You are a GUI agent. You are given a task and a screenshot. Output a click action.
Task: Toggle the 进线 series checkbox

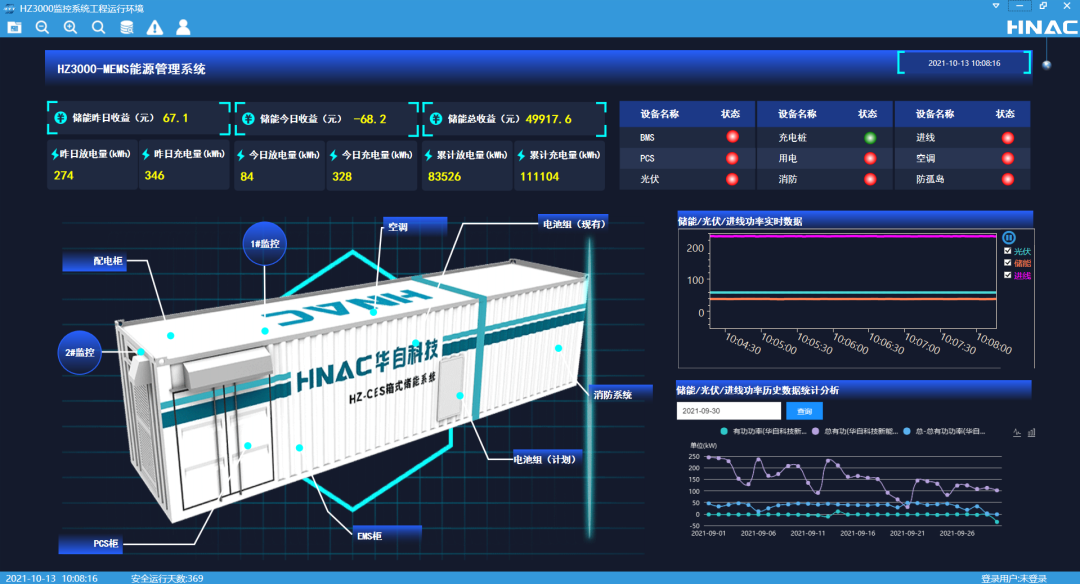click(x=1008, y=275)
